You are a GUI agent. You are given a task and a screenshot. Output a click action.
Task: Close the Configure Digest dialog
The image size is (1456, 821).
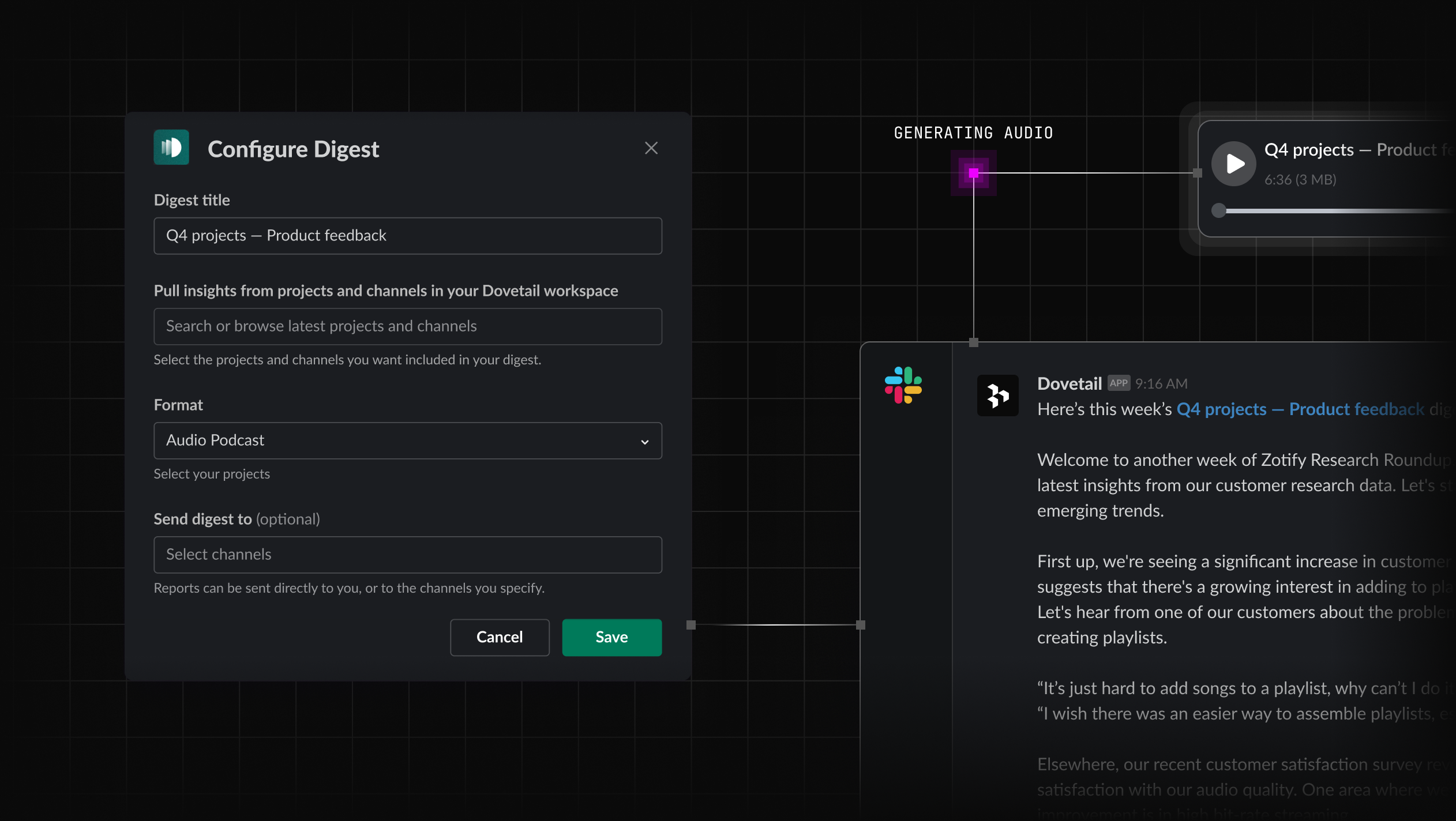pos(651,148)
